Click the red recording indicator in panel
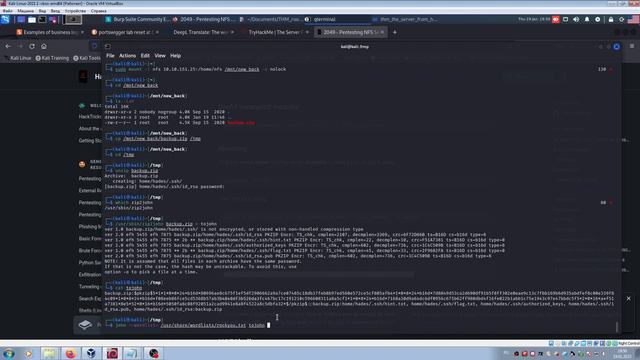Viewport: 640px width, 360px height. tap(556, 19)
